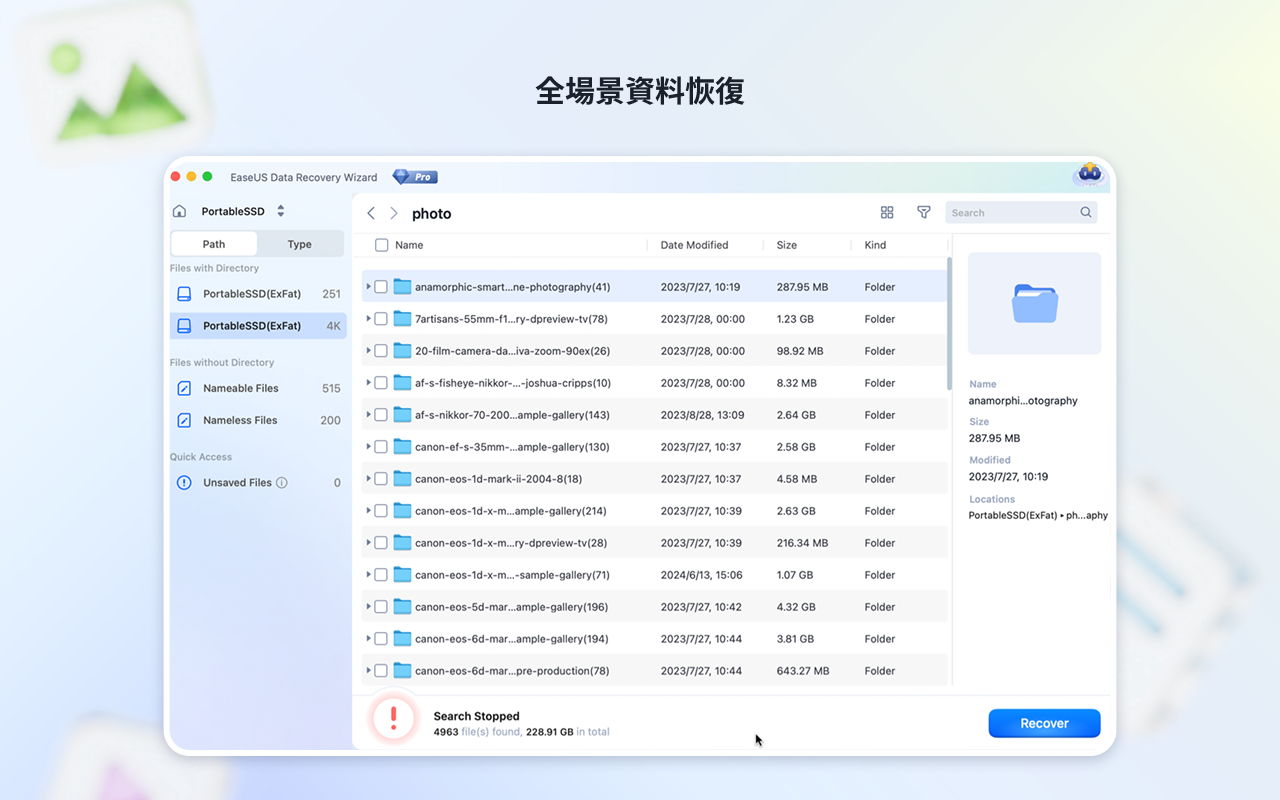The height and width of the screenshot is (800, 1280).
Task: Click into the Search field
Action: 1021,212
